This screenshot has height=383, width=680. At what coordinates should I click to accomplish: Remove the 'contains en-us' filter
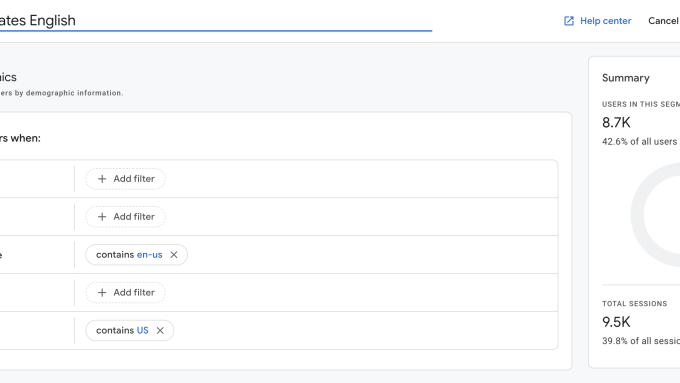[x=174, y=255]
